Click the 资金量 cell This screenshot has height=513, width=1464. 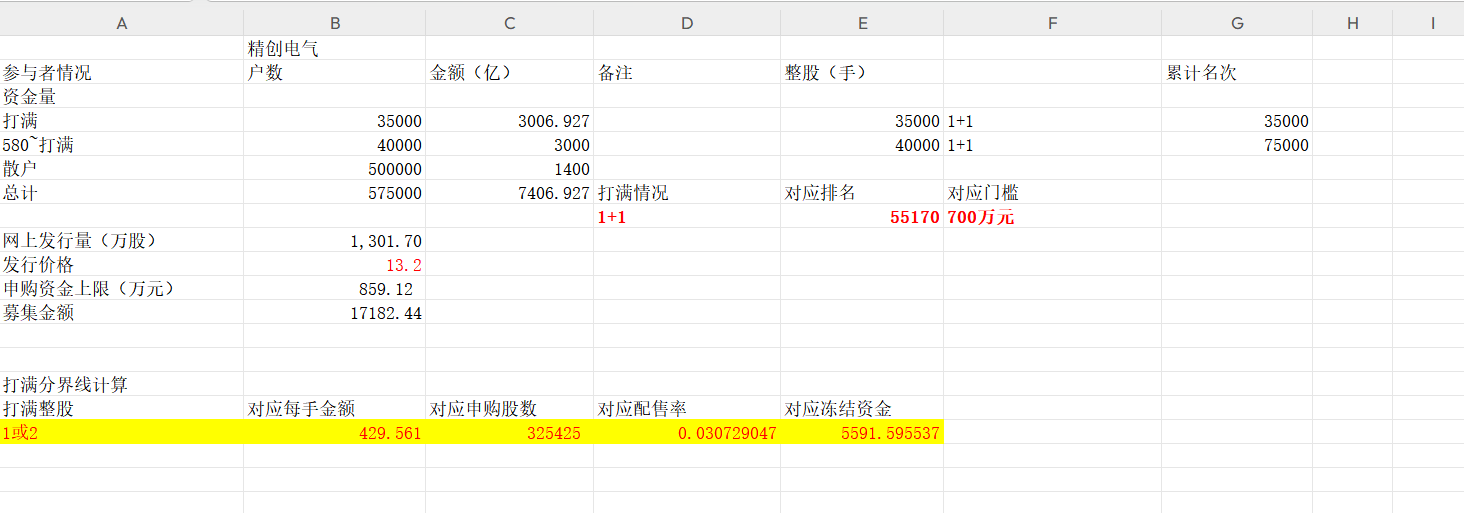pyautogui.click(x=121, y=96)
